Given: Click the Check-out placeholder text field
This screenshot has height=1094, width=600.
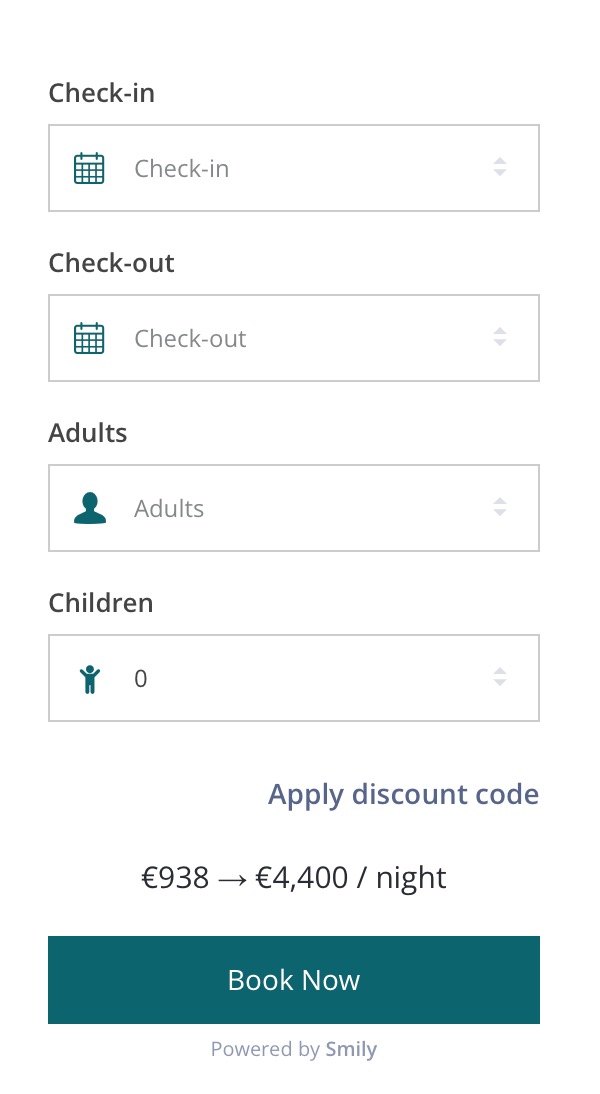Looking at the screenshot, I should click(x=190, y=339).
